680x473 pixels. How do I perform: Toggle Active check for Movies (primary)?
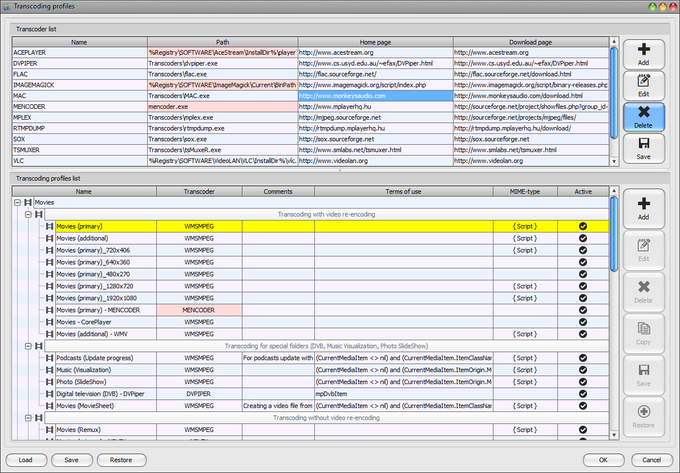point(583,226)
